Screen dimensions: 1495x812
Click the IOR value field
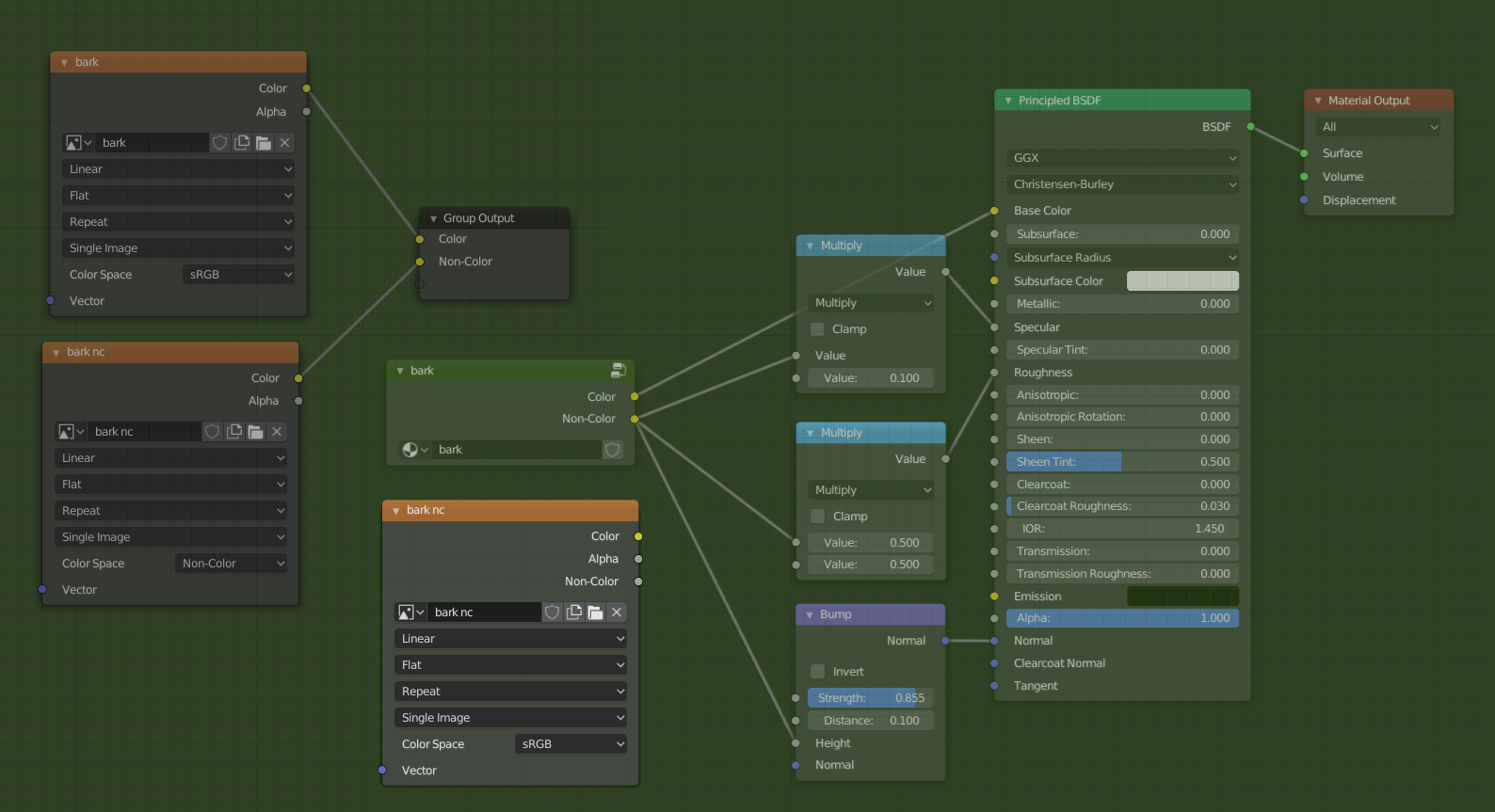1123,529
